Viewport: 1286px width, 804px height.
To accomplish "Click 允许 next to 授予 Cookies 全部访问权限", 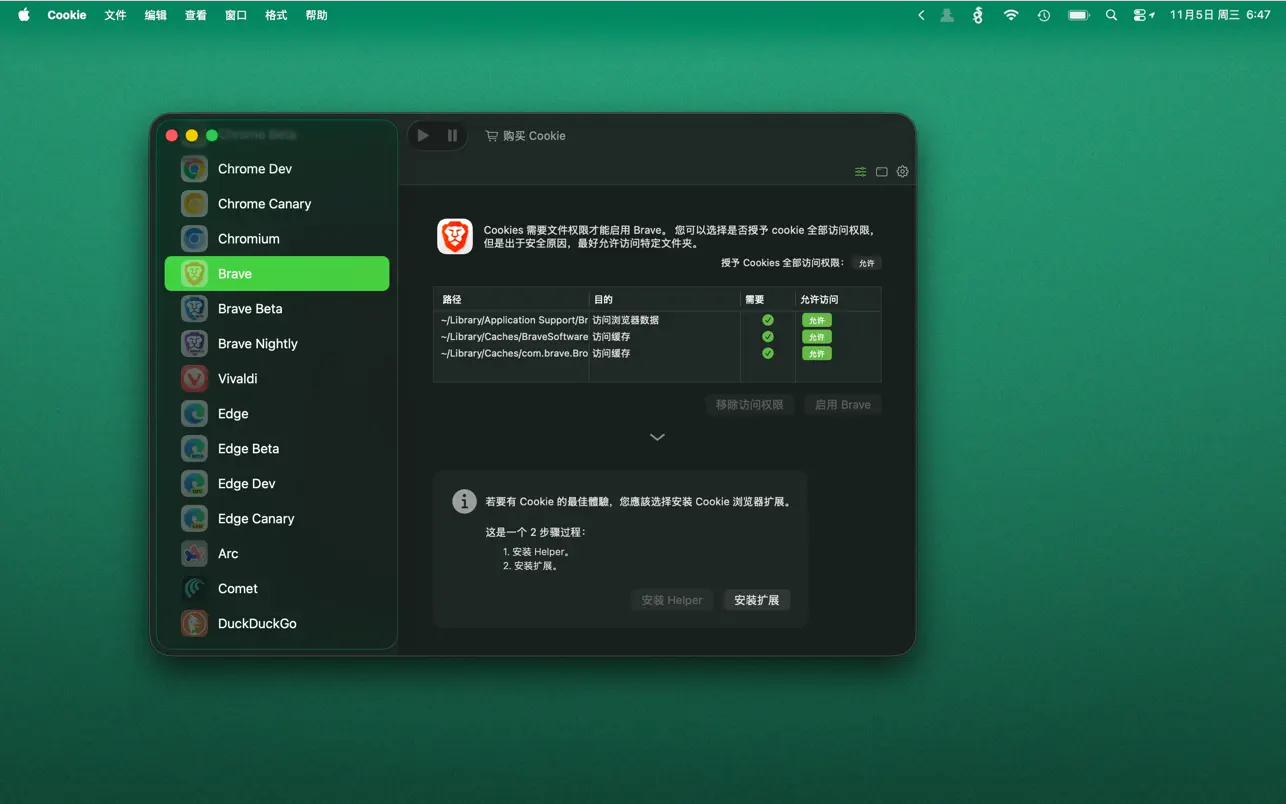I will pyautogui.click(x=866, y=263).
